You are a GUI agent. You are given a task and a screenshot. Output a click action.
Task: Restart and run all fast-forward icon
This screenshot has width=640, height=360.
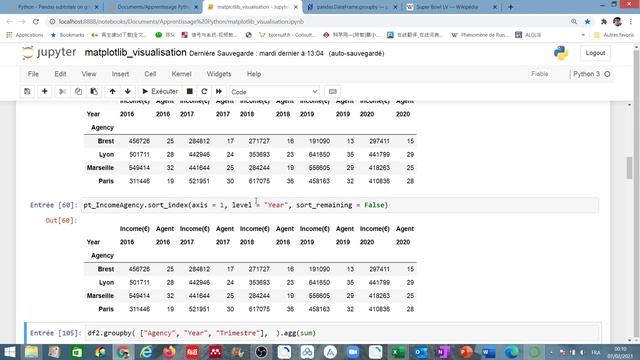click(219, 91)
